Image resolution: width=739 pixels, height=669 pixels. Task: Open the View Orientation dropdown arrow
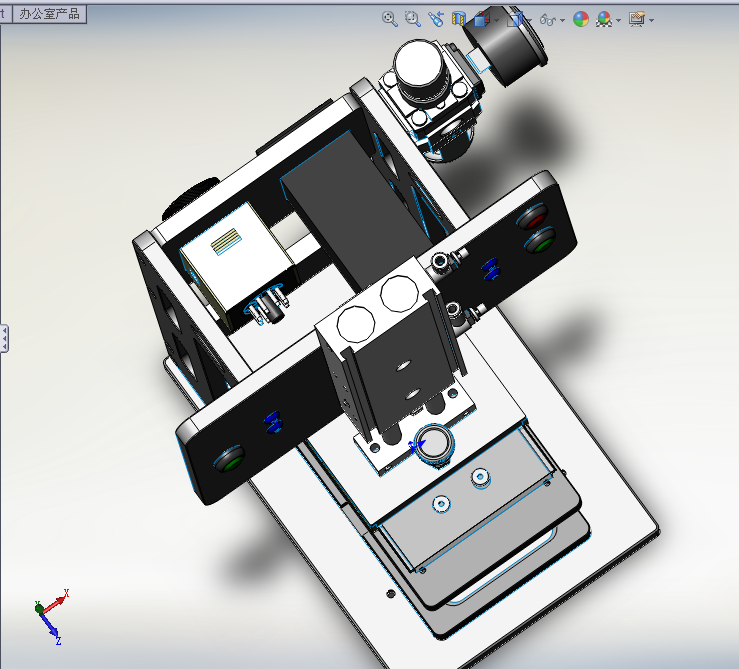coord(497,20)
